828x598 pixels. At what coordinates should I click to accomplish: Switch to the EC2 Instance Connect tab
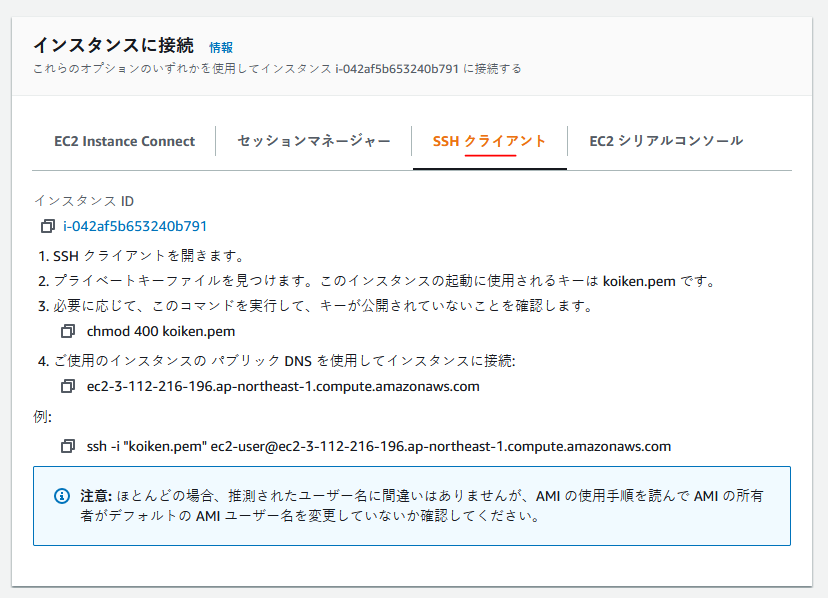point(124,141)
